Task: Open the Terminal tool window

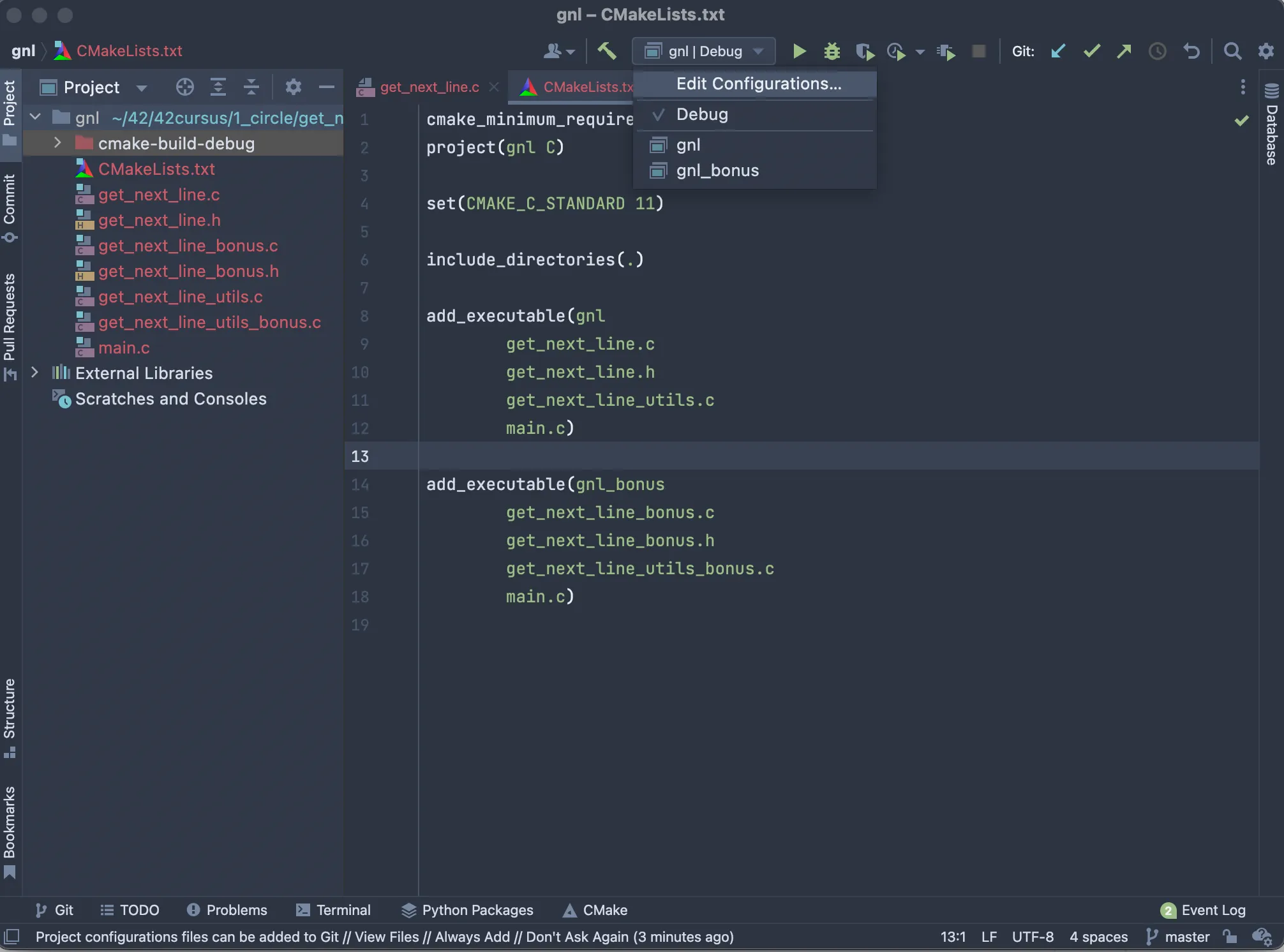Action: [334, 910]
